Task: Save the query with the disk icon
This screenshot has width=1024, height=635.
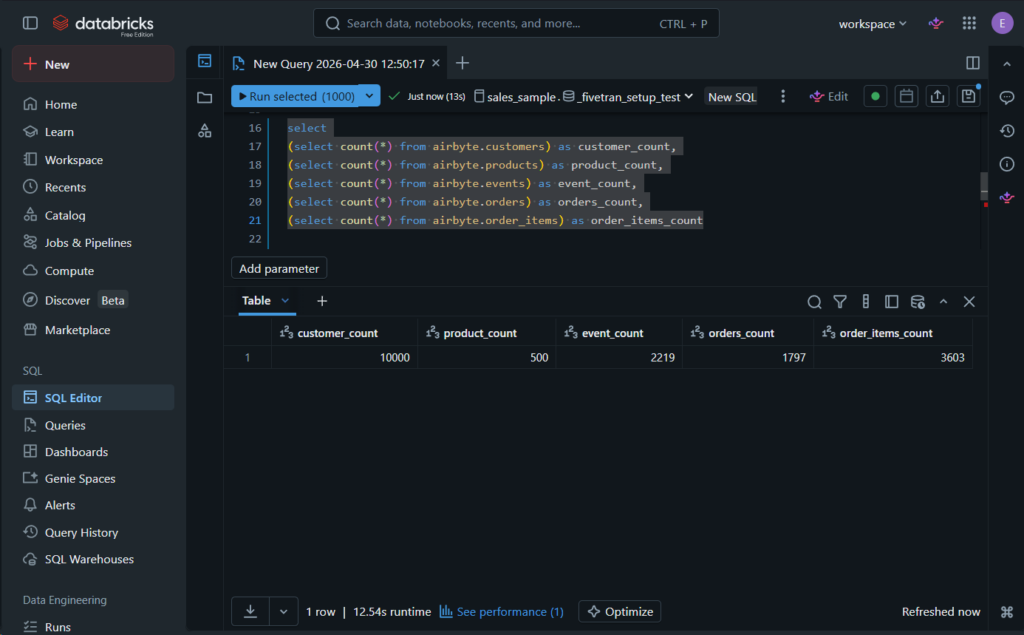Action: point(968,96)
